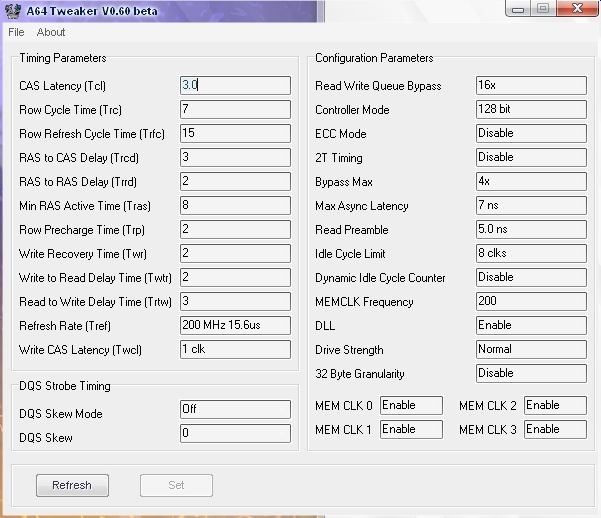Open the Write CAS Latency (Twcl) field

click(x=235, y=349)
